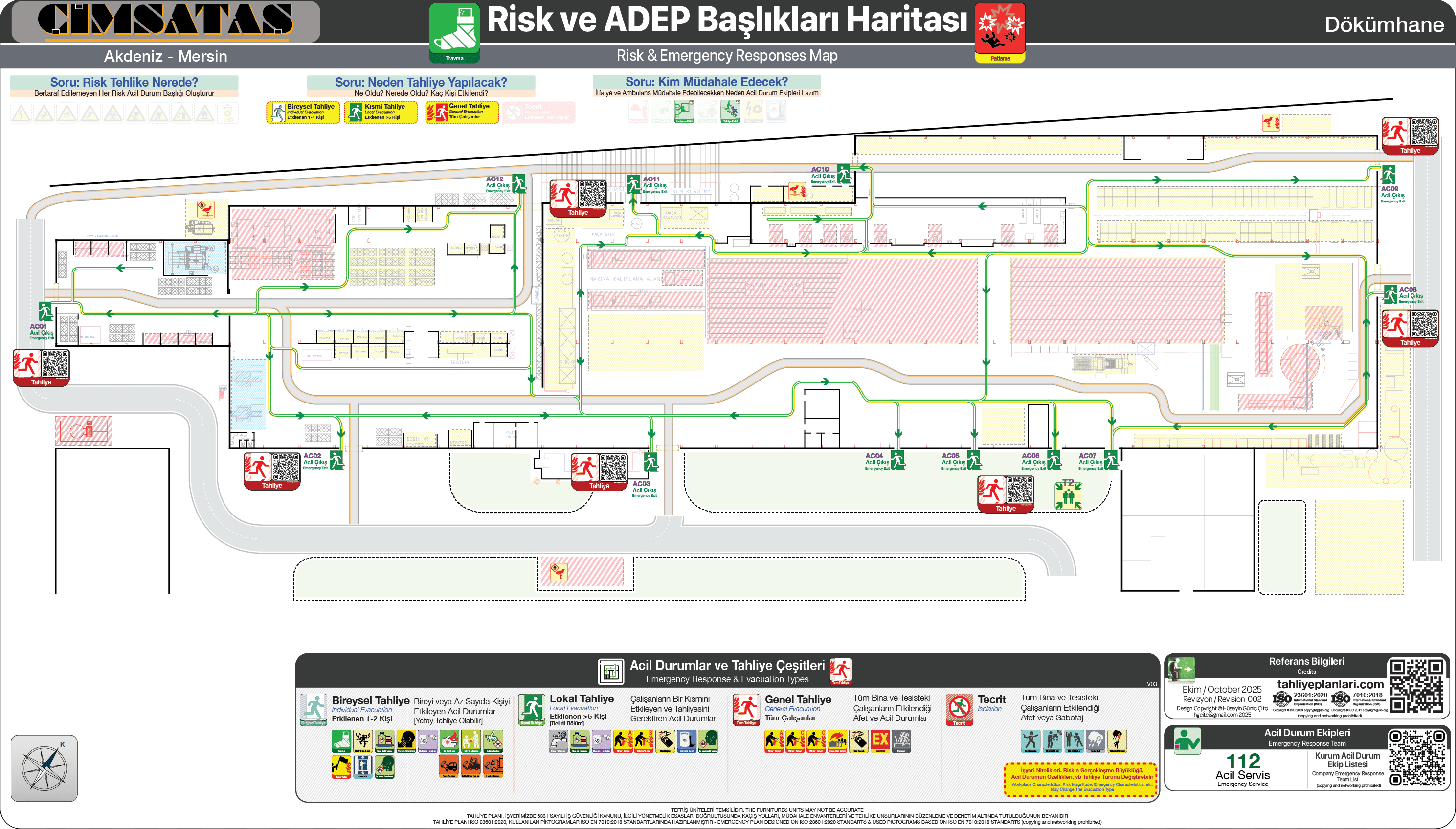The image size is (1456, 829).
Task: Toggle the Bireysel Tahliye evacuation type
Action: click(303, 112)
